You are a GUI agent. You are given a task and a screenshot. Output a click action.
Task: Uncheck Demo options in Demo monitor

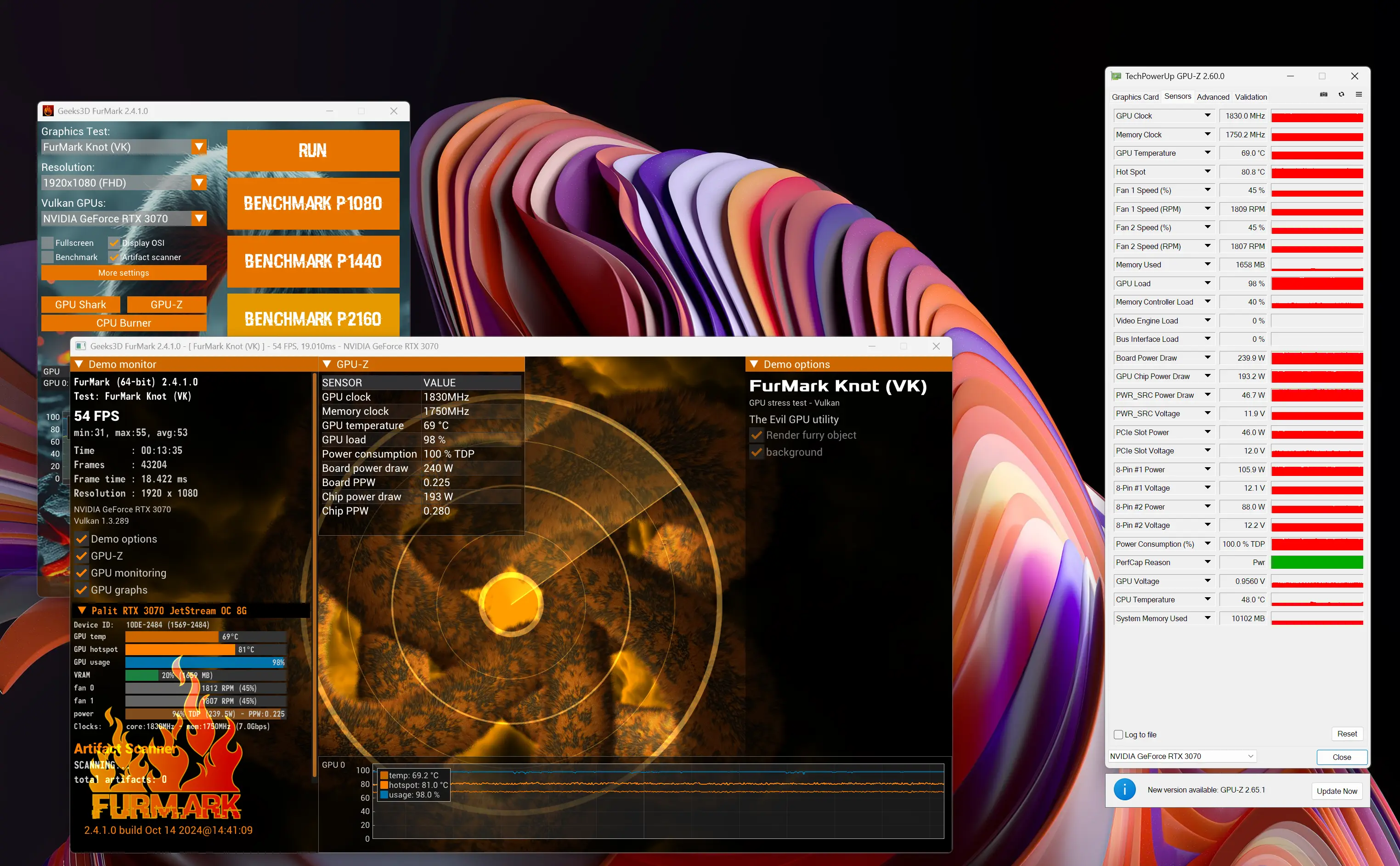pos(82,539)
